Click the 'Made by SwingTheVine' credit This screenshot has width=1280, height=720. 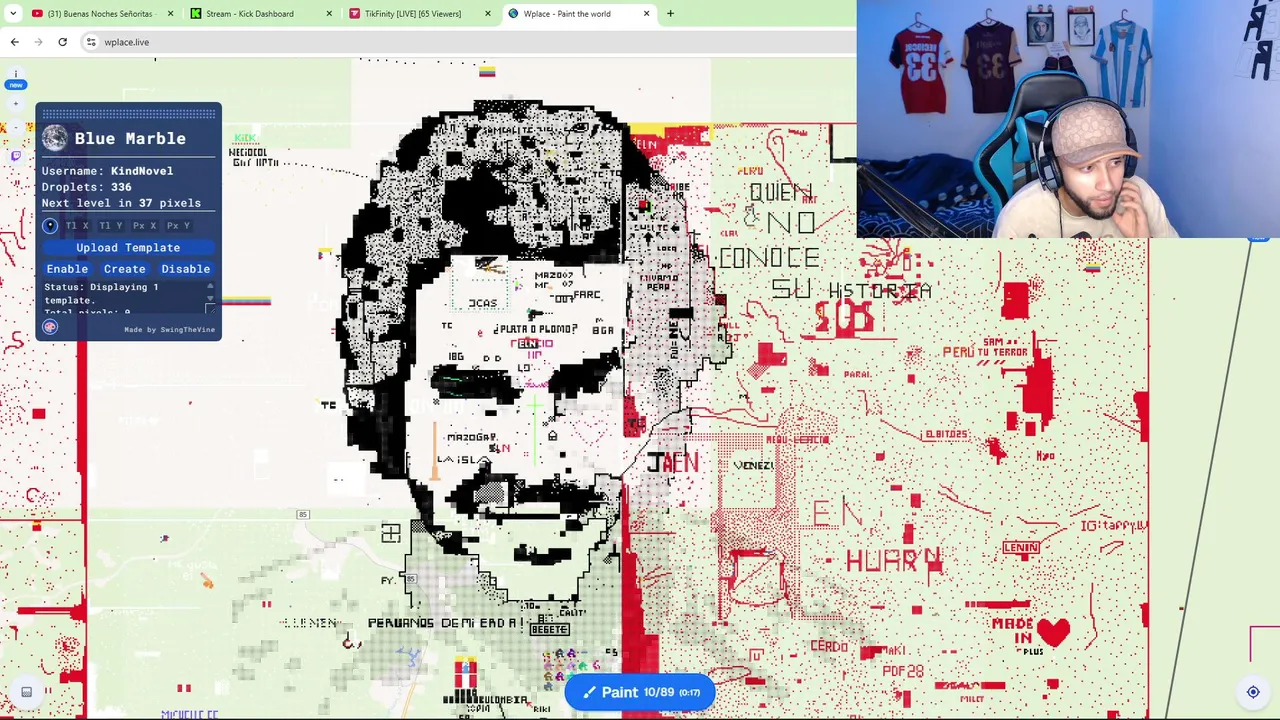[169, 330]
